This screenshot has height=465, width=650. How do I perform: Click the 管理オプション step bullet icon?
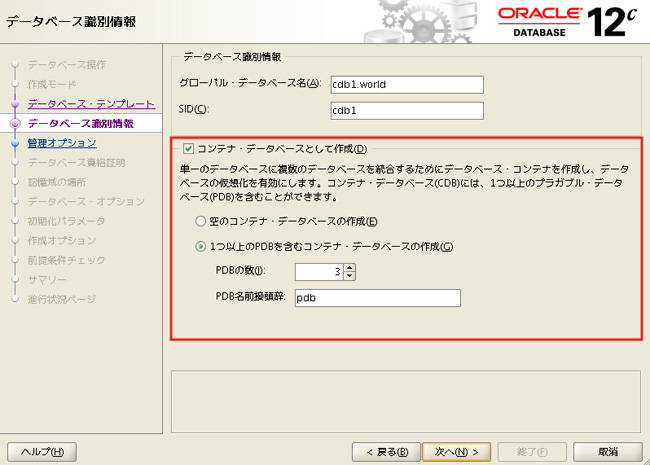click(15, 143)
